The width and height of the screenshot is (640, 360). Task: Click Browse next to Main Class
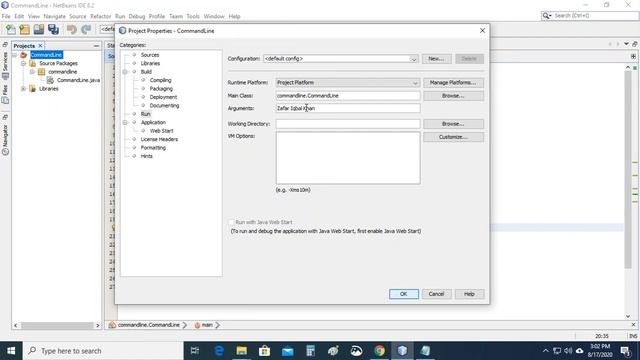tap(453, 96)
